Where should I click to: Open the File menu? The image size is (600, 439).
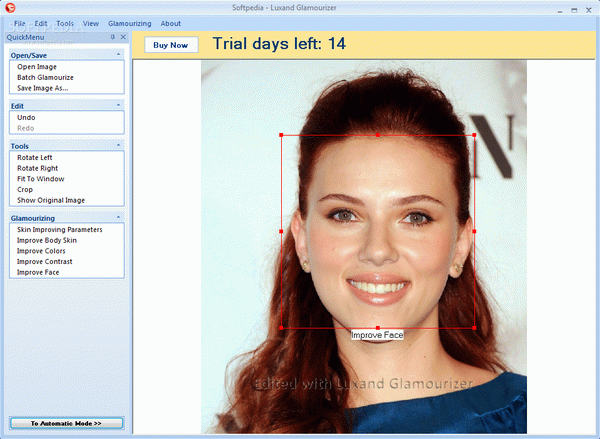click(x=20, y=23)
